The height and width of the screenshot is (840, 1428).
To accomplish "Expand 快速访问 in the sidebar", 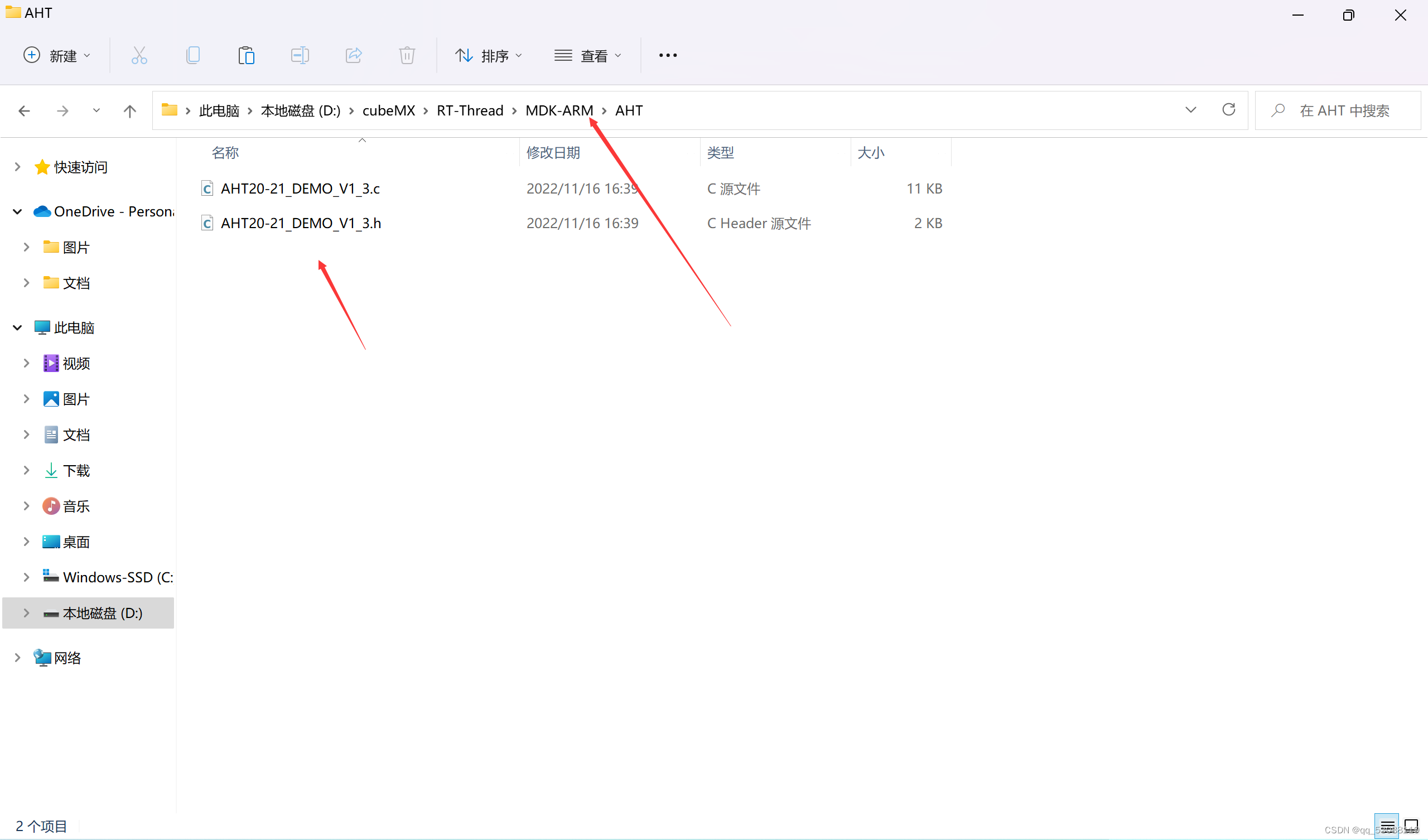I will (x=17, y=167).
